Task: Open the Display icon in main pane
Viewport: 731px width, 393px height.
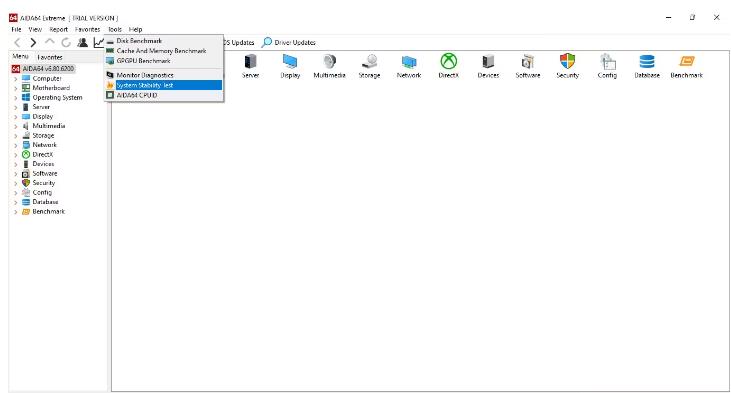Action: tap(290, 61)
